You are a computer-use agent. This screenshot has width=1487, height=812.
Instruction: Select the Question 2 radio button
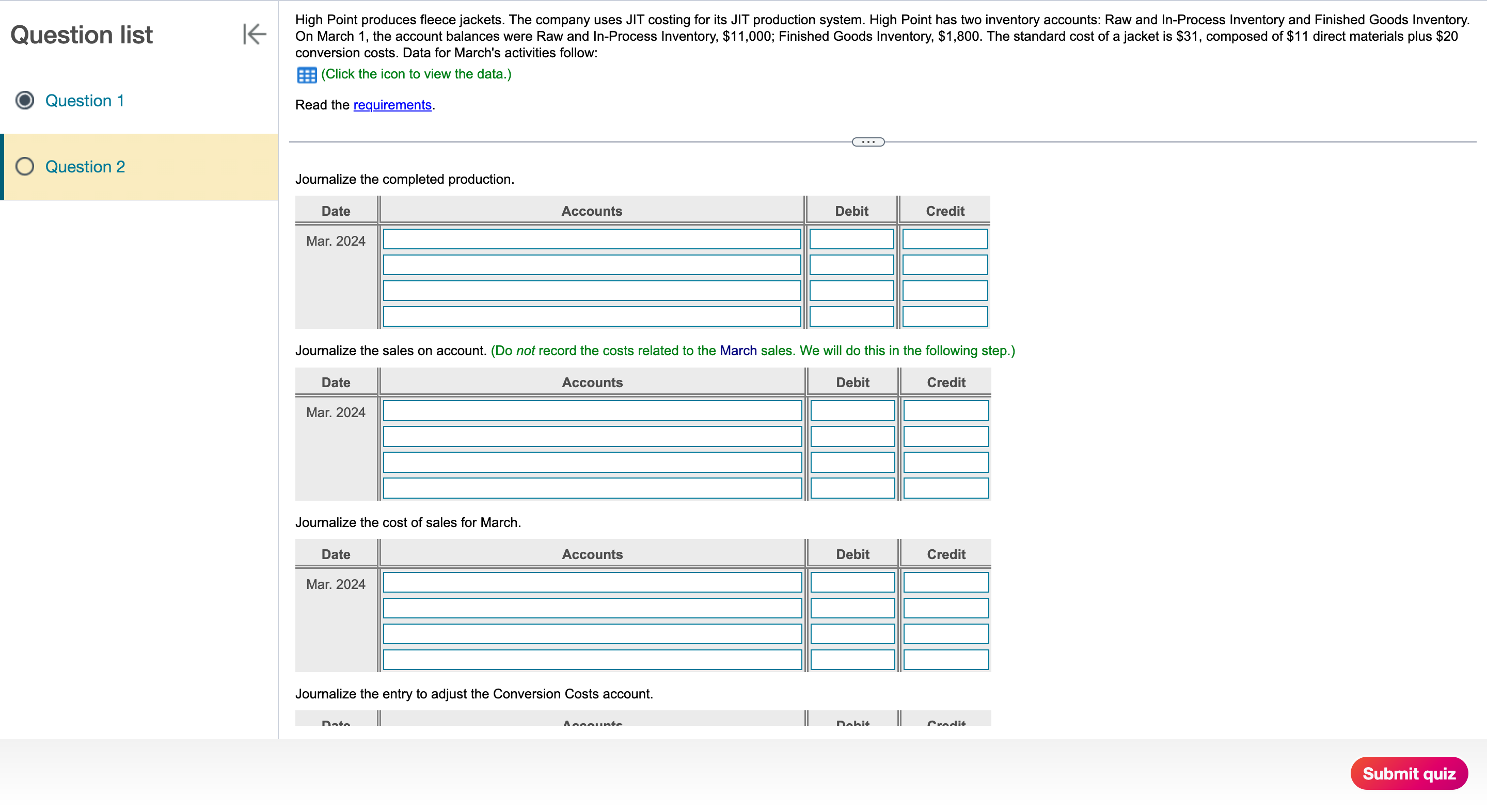coord(24,167)
